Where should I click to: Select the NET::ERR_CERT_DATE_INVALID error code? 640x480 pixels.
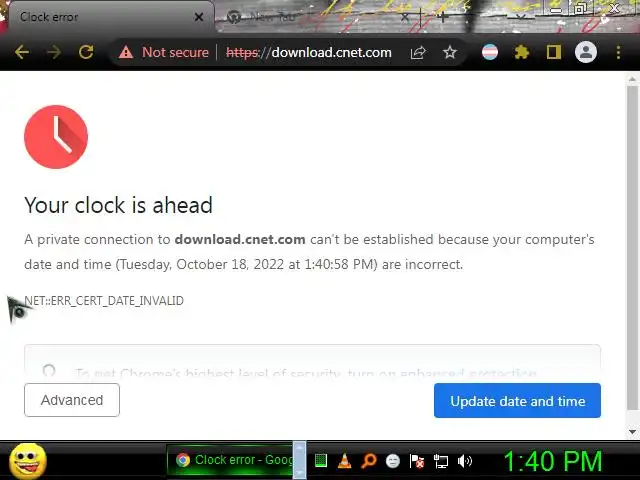pos(104,301)
